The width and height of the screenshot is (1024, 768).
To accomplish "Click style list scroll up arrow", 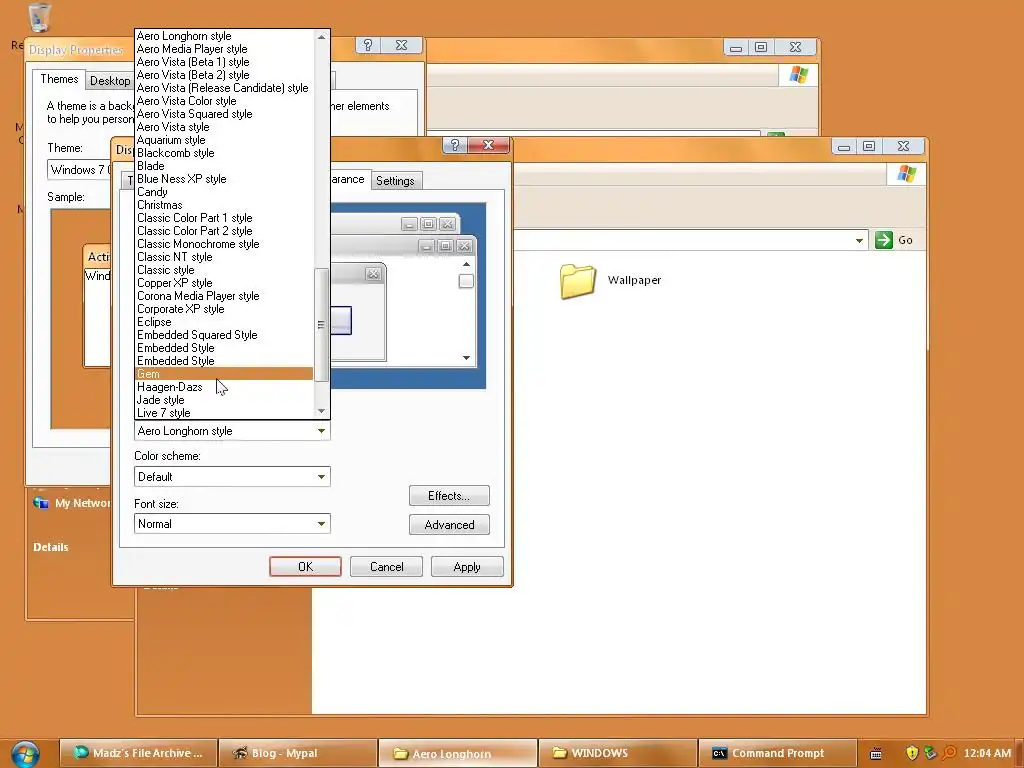I will click(x=321, y=37).
